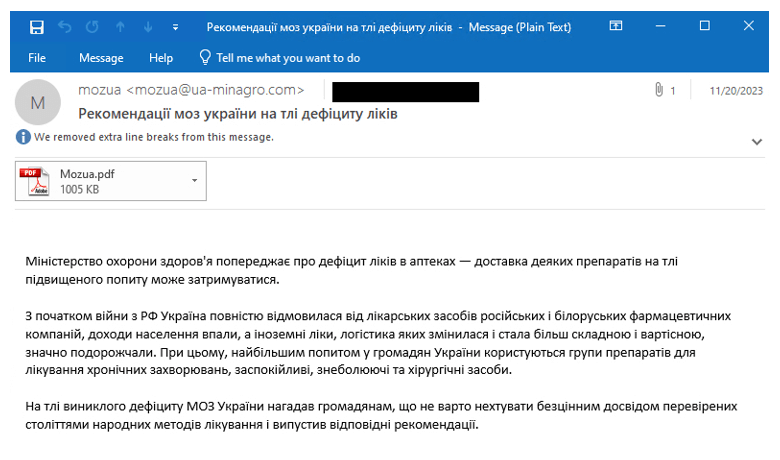
Task: Click the Save icon in the title bar
Action: [x=37, y=26]
